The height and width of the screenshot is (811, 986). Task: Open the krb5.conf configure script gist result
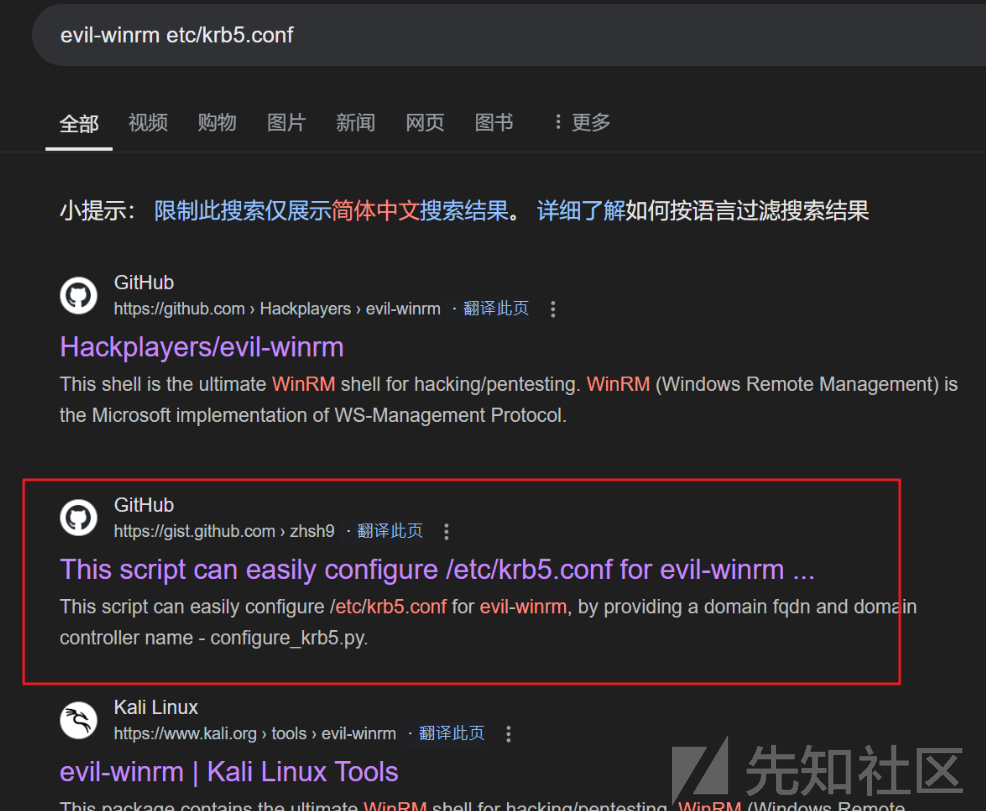[437, 570]
